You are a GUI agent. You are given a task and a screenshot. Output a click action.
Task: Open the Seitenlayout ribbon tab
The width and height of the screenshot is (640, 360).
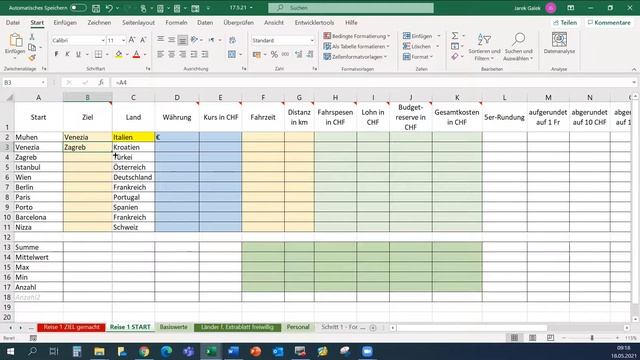138,22
